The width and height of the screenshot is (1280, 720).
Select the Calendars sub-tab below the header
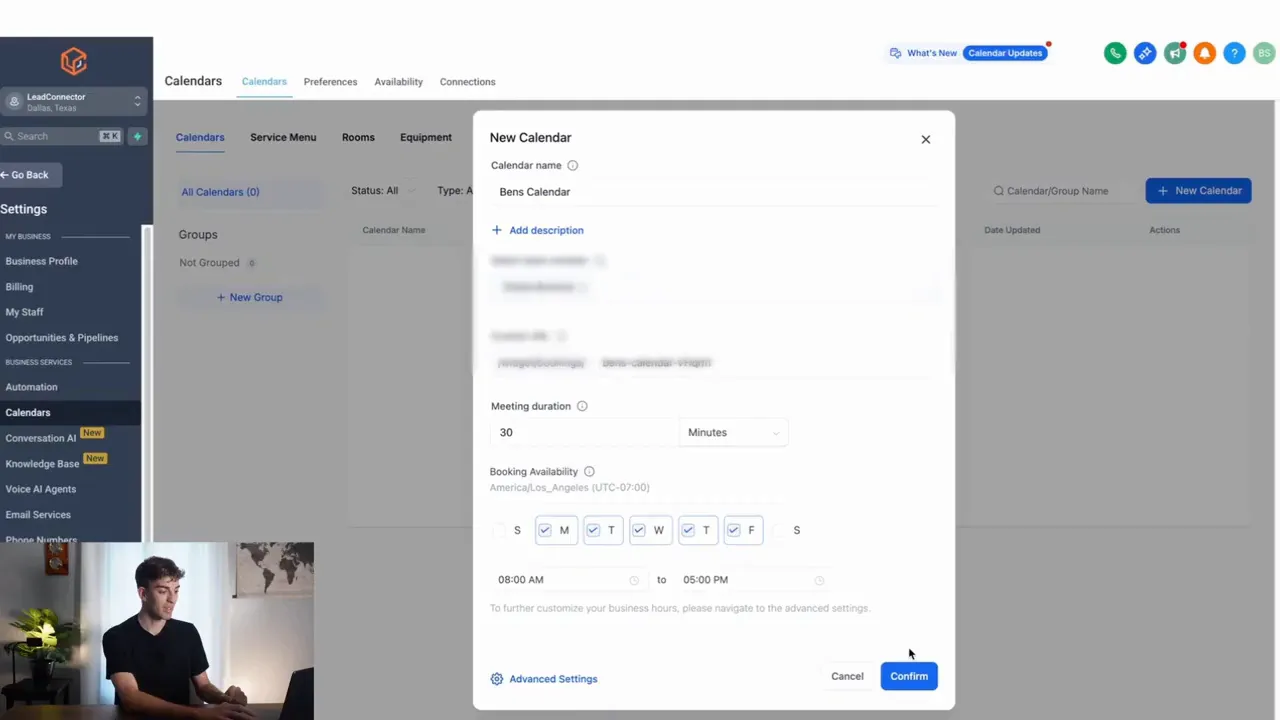point(200,137)
